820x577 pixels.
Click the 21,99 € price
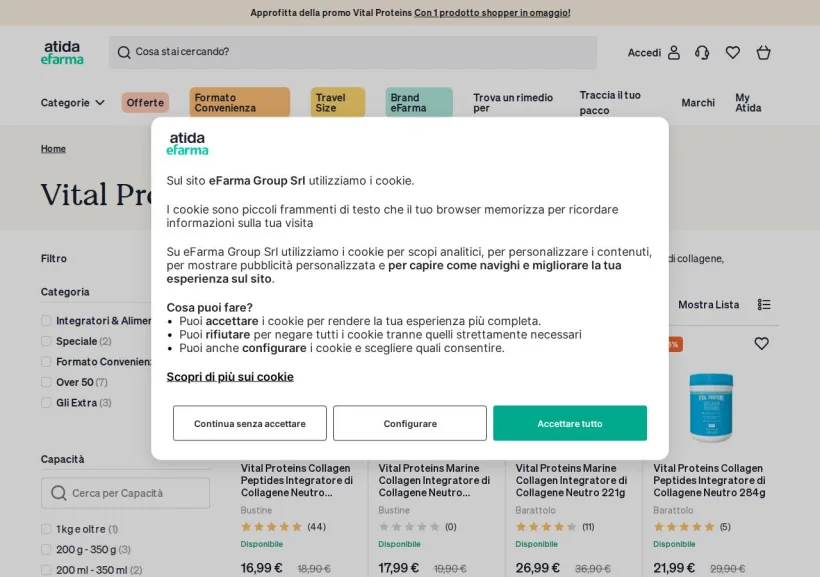coord(674,568)
